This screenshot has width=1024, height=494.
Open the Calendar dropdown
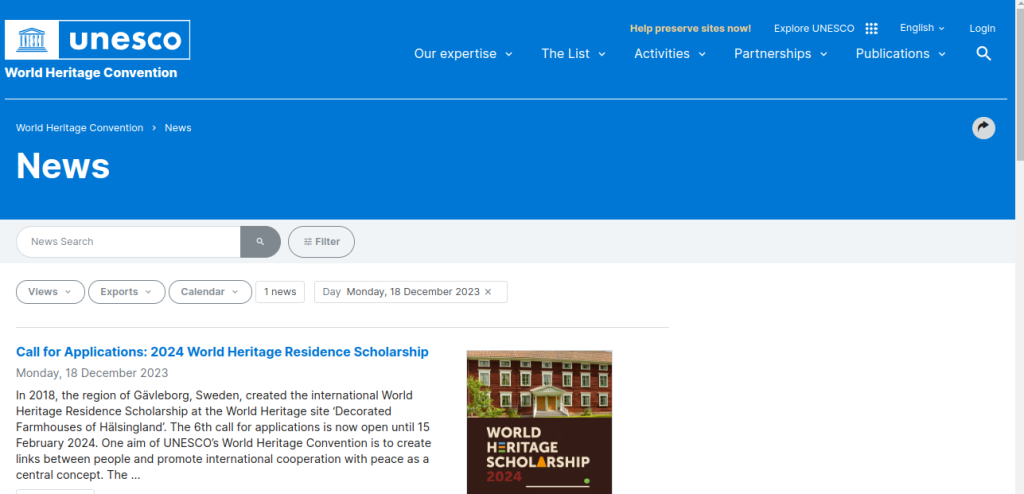(210, 292)
